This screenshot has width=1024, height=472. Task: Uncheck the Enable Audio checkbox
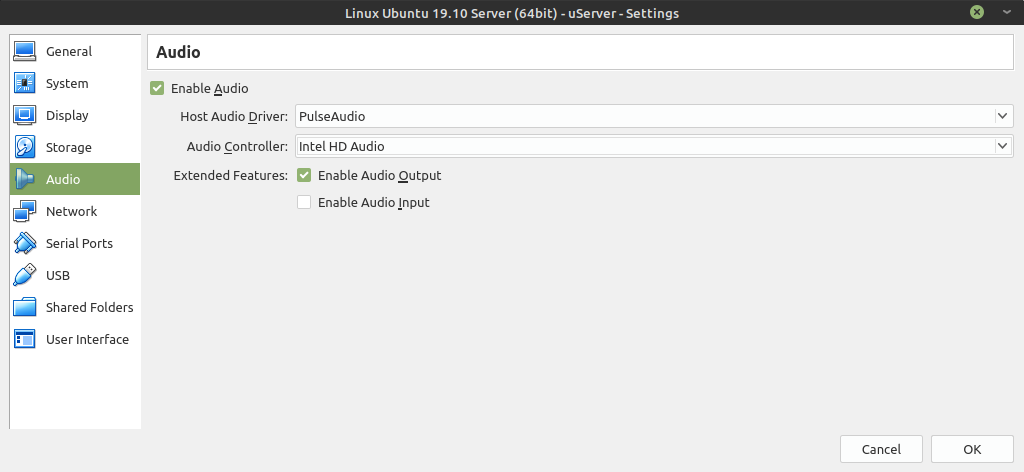157,88
